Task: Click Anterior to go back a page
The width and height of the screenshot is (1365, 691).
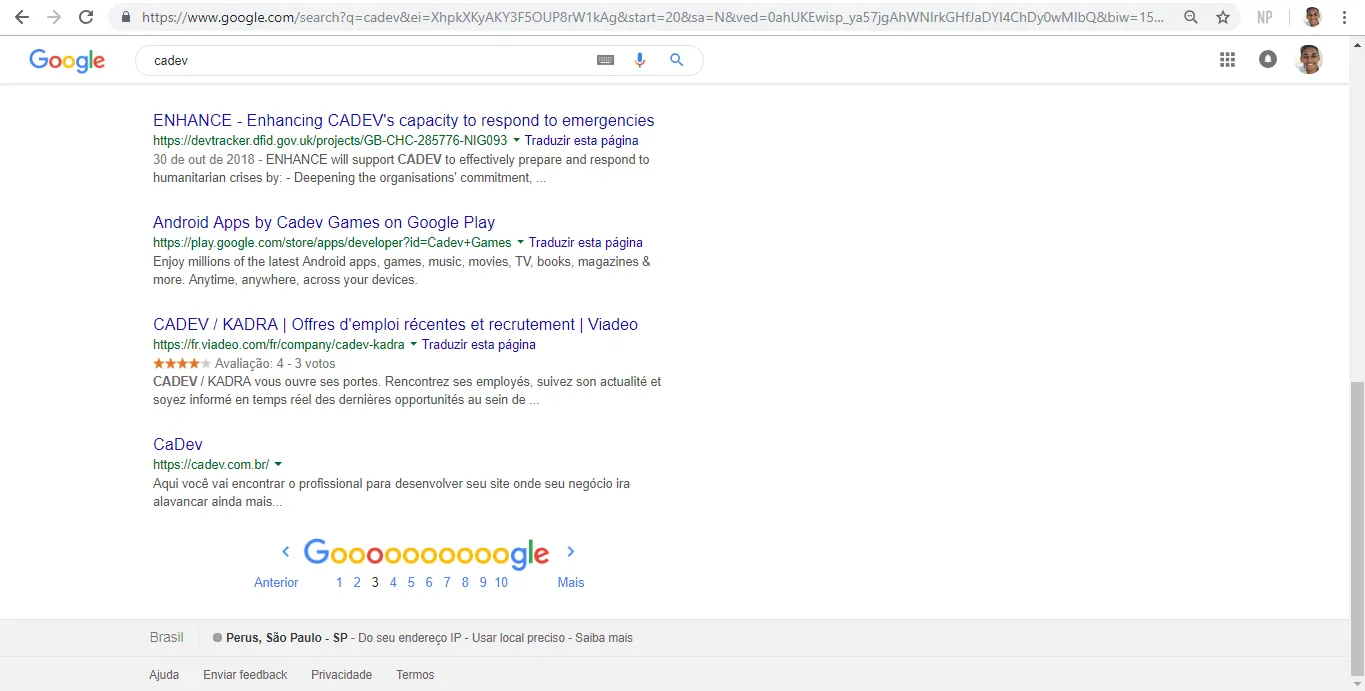Action: click(276, 582)
